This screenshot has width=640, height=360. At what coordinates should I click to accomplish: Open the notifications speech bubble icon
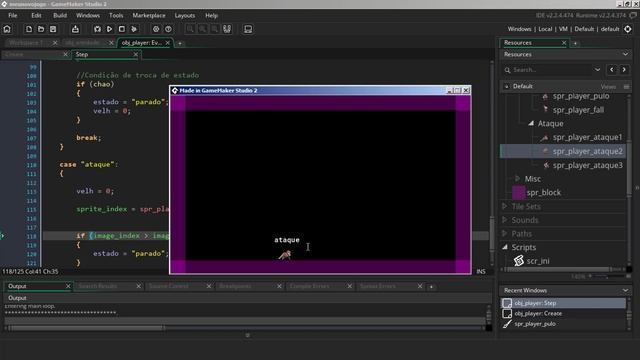(x=633, y=15)
